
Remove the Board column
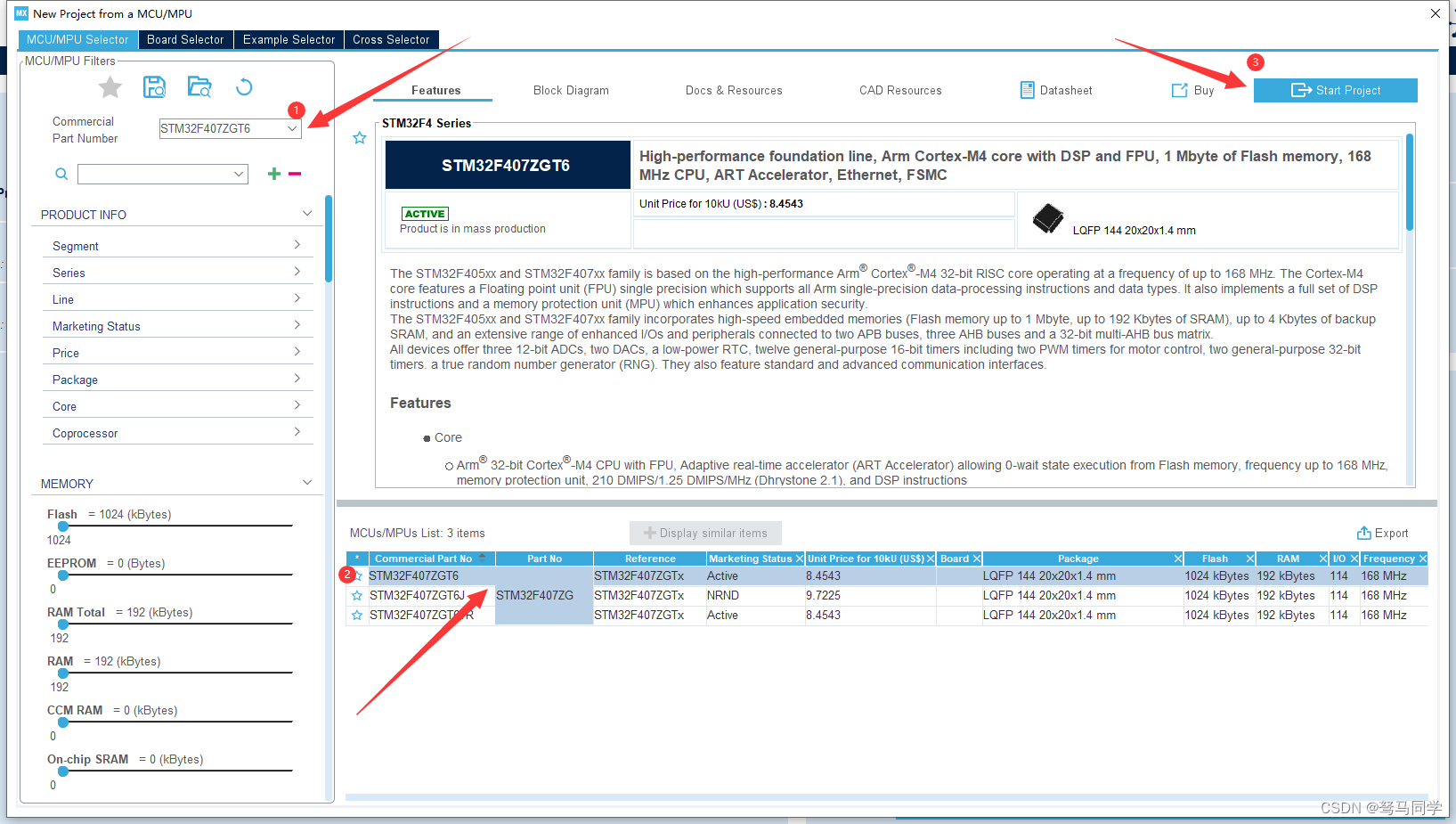[x=976, y=559]
